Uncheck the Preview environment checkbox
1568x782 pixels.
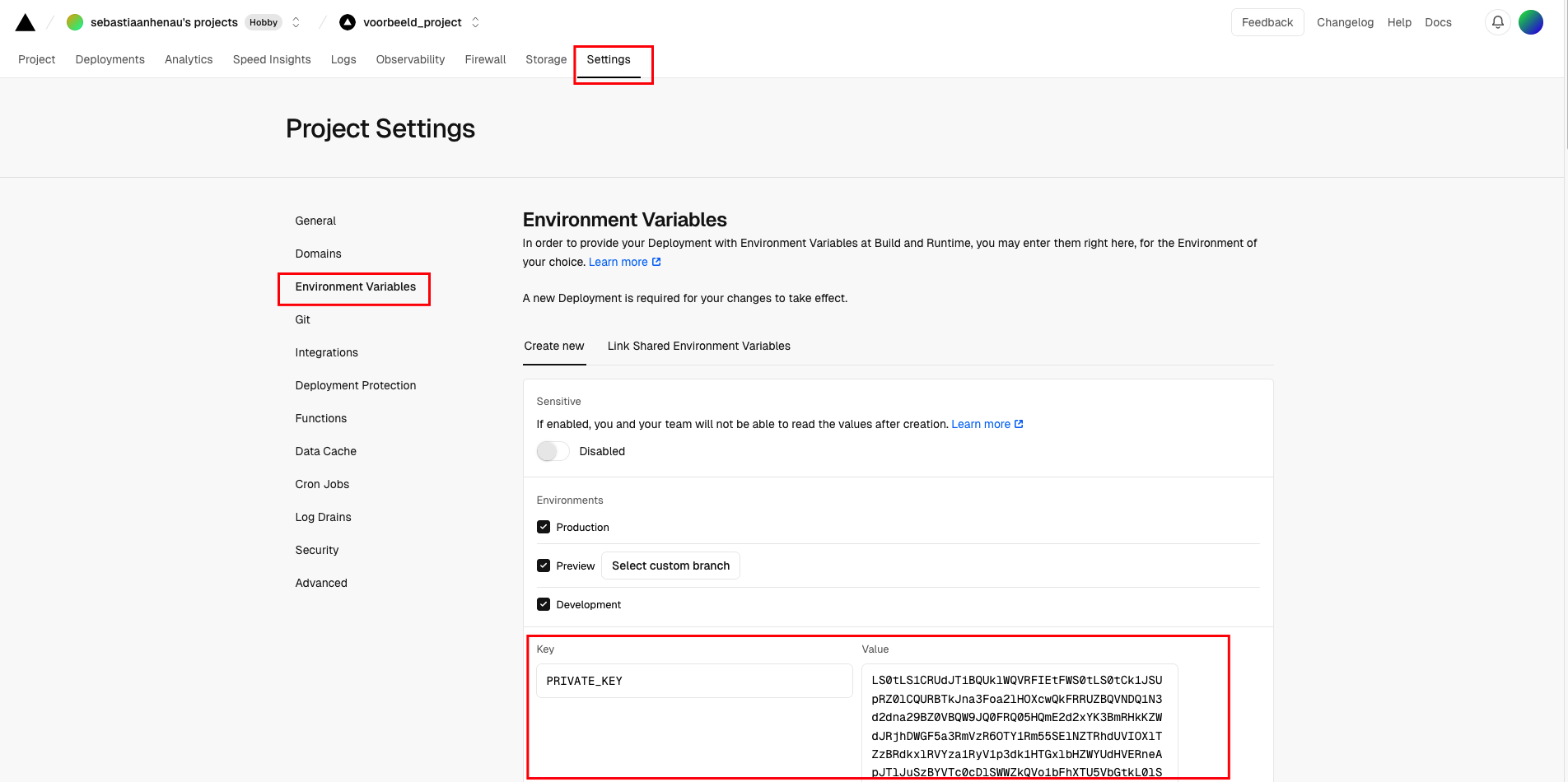click(x=544, y=566)
